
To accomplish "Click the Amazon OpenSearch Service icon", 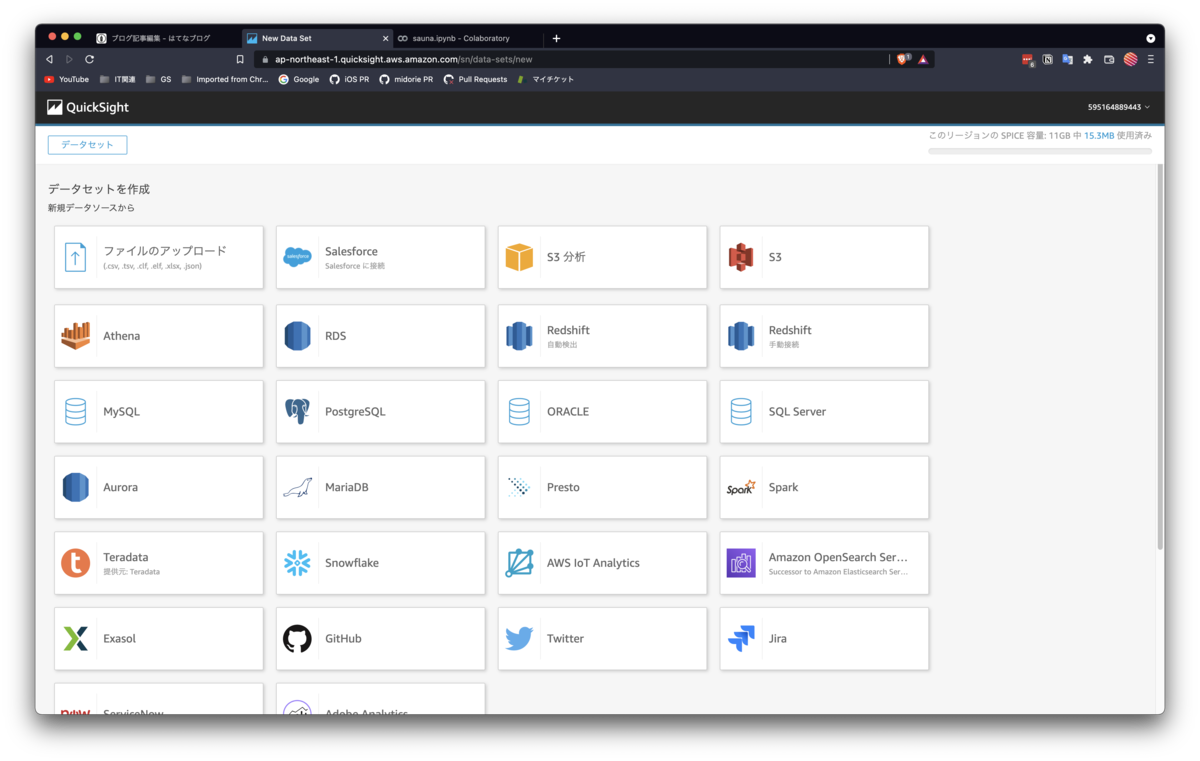I will [741, 563].
